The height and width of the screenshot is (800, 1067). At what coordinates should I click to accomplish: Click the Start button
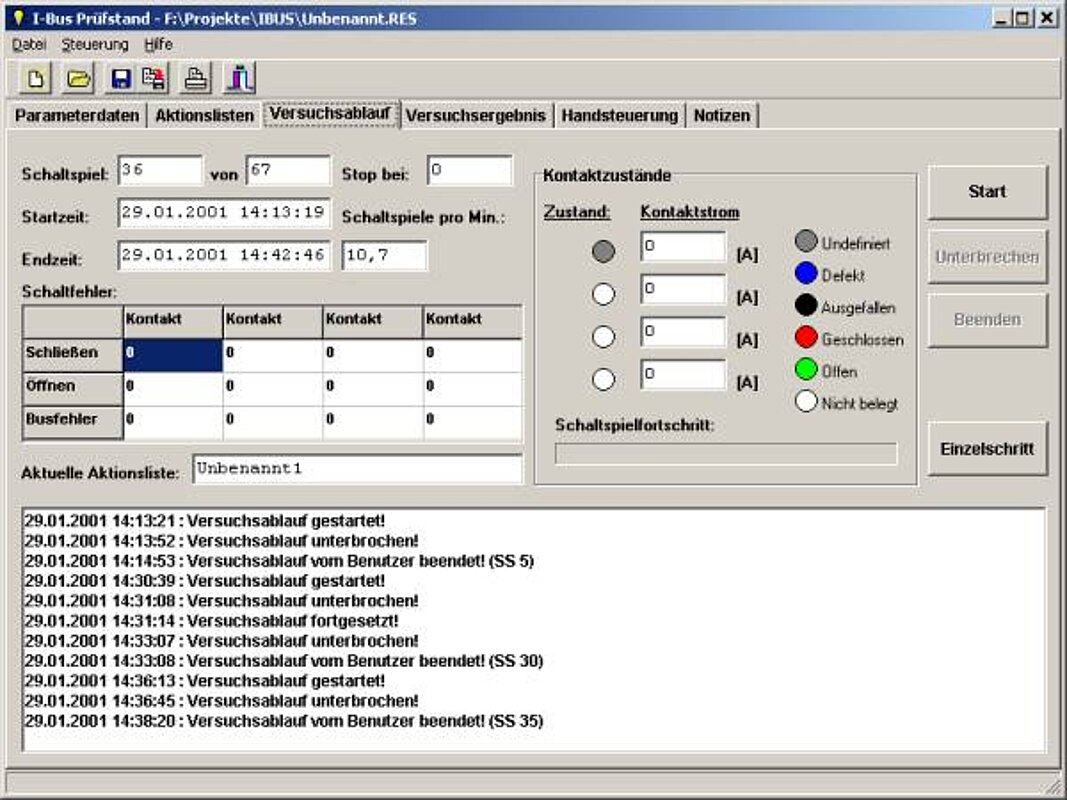[987, 192]
